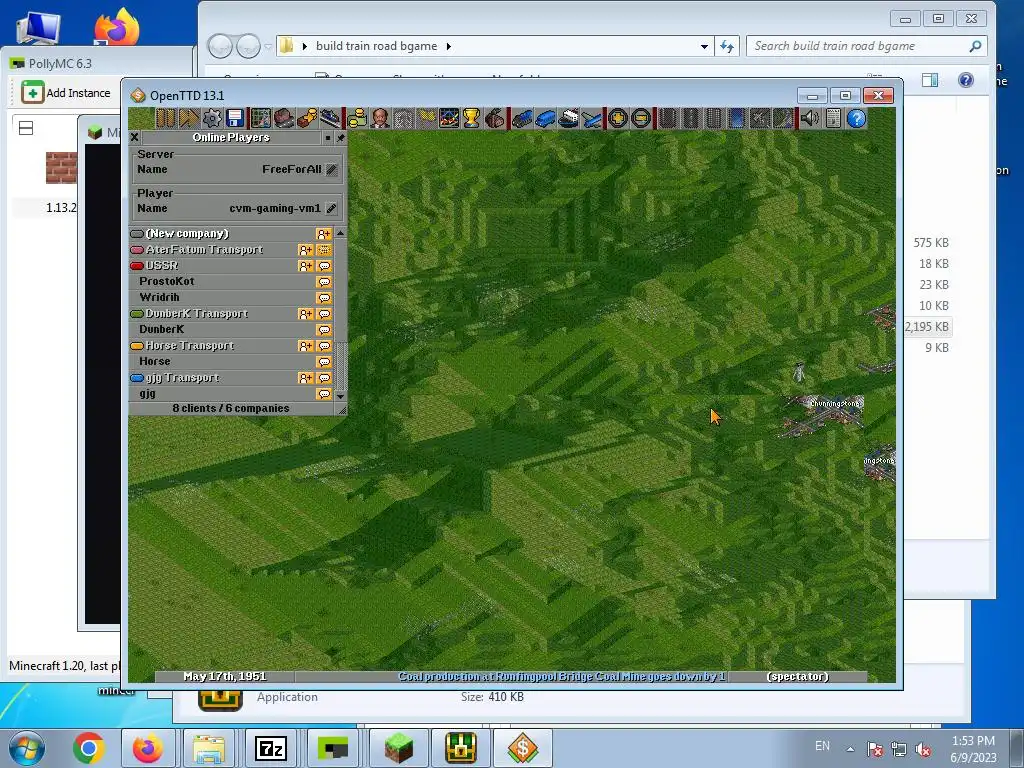Toggle fast forward in the OpenTTD toolbar
1024x768 pixels.
click(x=189, y=118)
